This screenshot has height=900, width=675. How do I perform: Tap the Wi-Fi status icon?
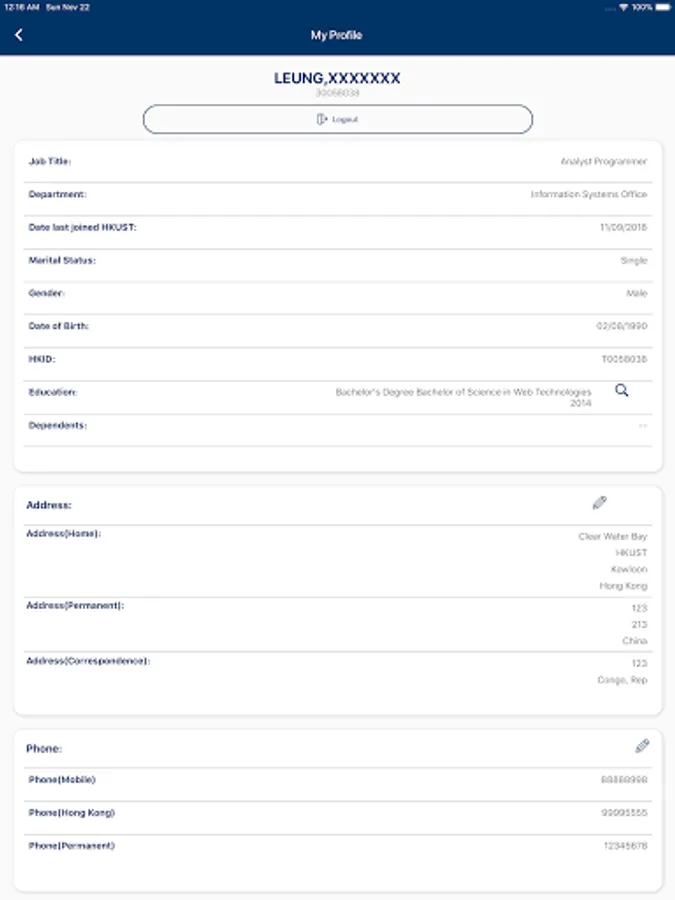coord(623,7)
